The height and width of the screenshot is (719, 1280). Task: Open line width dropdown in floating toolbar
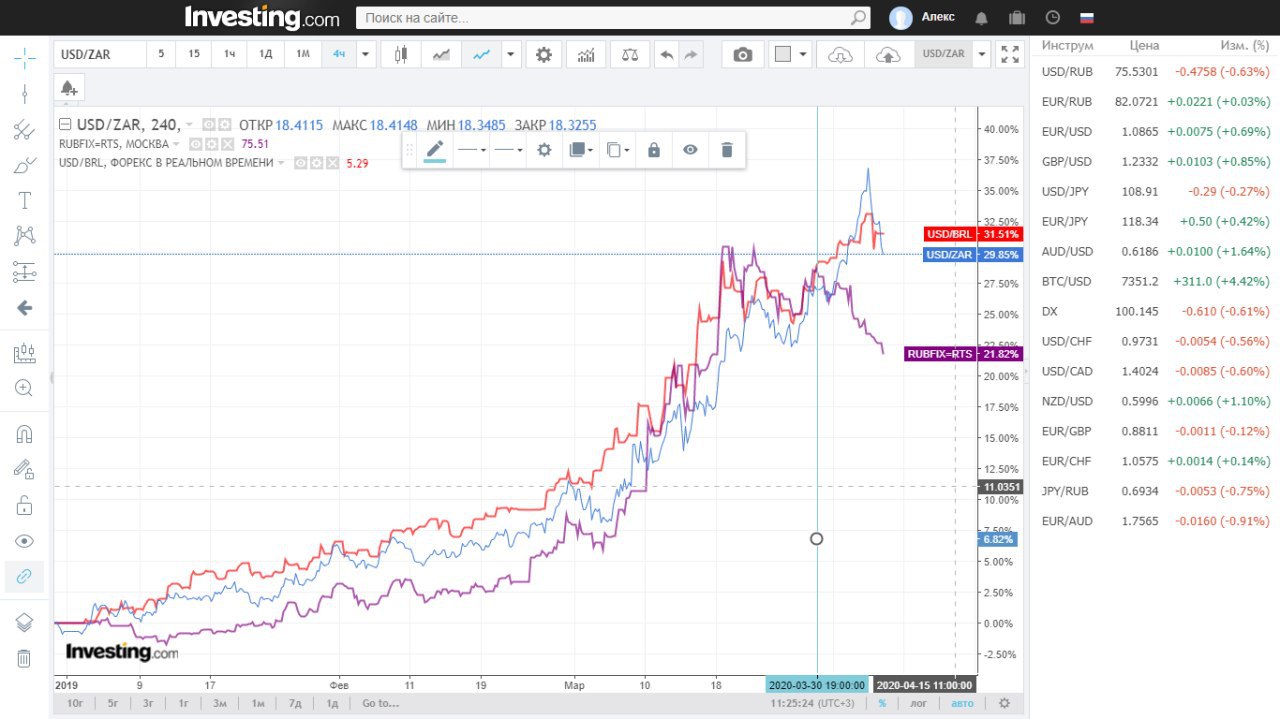(x=509, y=150)
